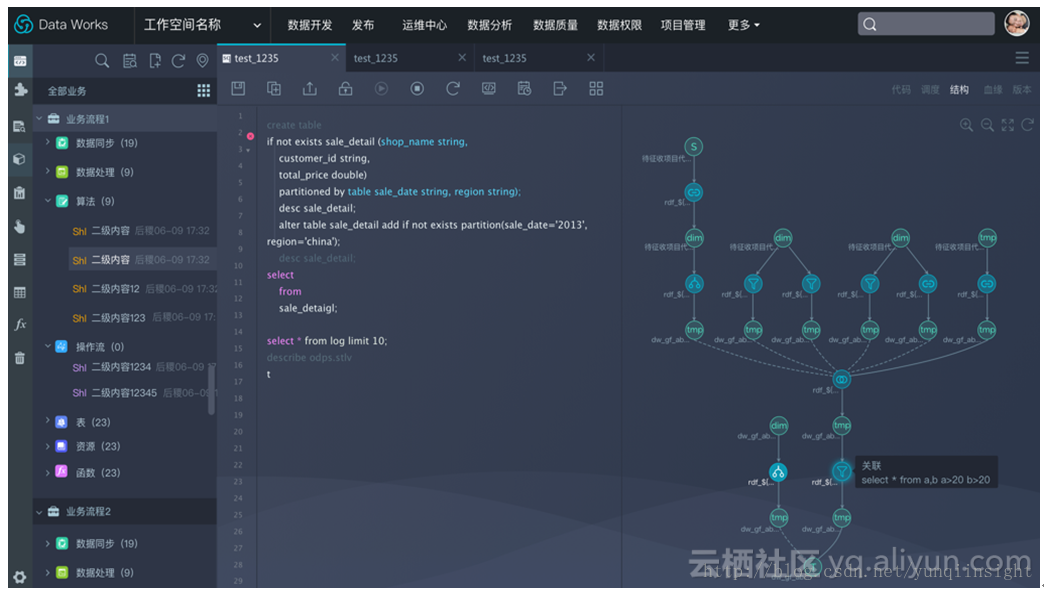Screen dimensions: 1044x591
Task: Collapse the 操作流 (0) node
Action: point(48,347)
